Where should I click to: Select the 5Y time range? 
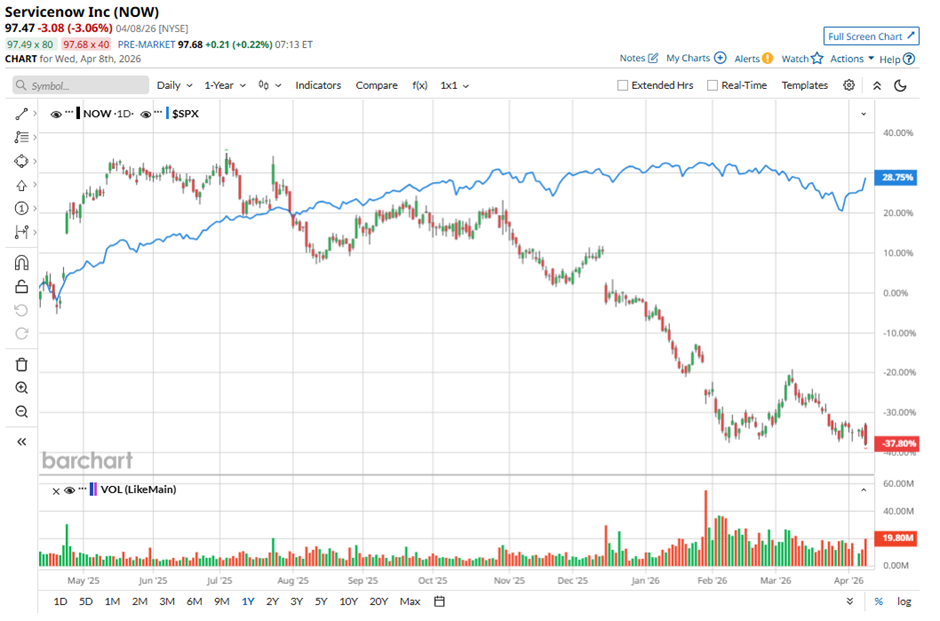(x=321, y=602)
